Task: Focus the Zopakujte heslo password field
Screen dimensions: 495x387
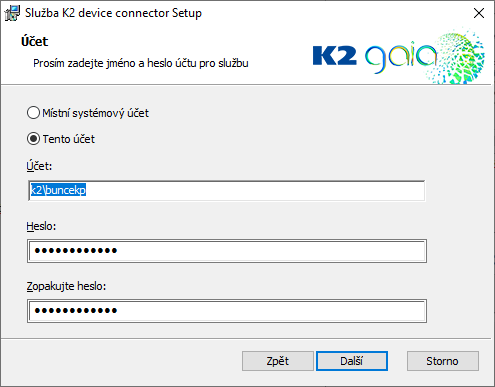Action: tap(227, 311)
